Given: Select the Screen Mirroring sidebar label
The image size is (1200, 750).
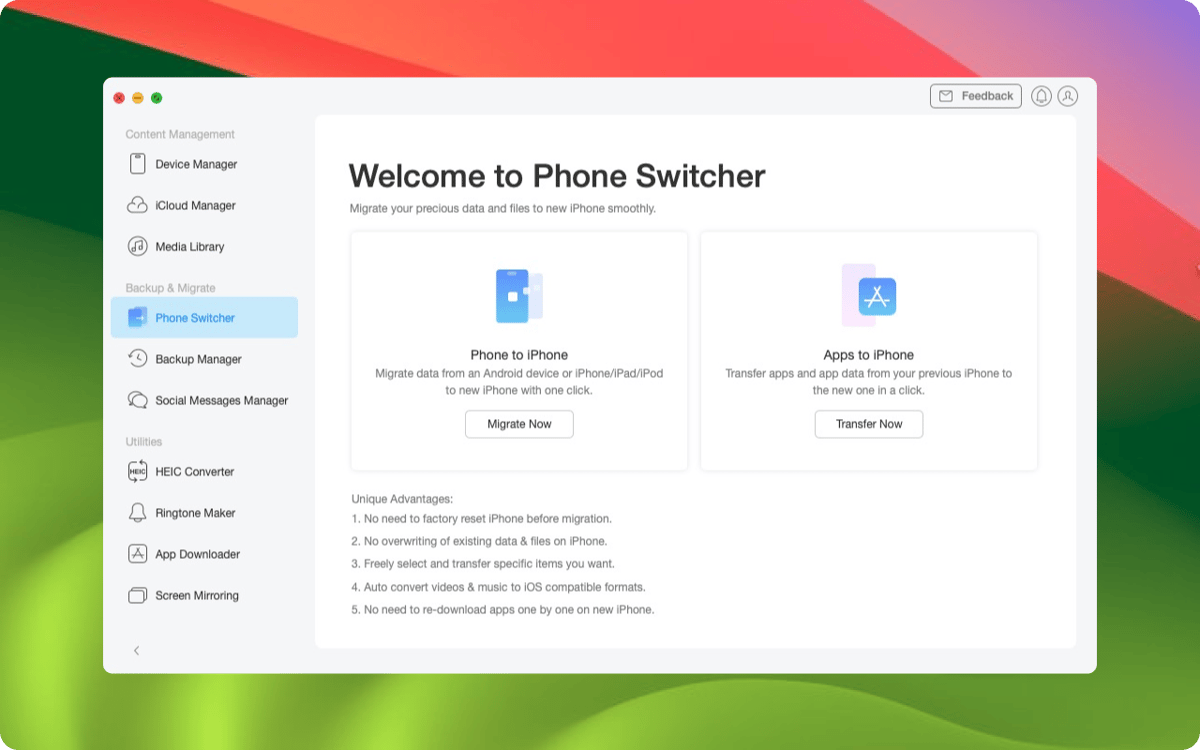Looking at the screenshot, I should click(197, 595).
